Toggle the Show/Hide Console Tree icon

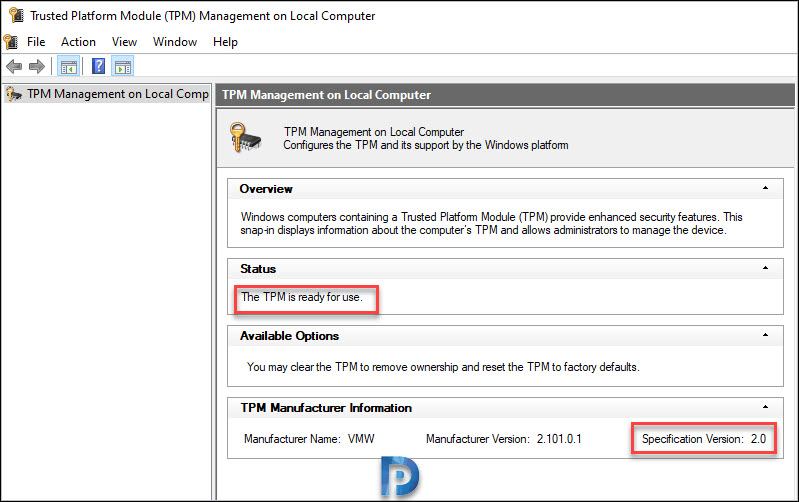pos(68,66)
